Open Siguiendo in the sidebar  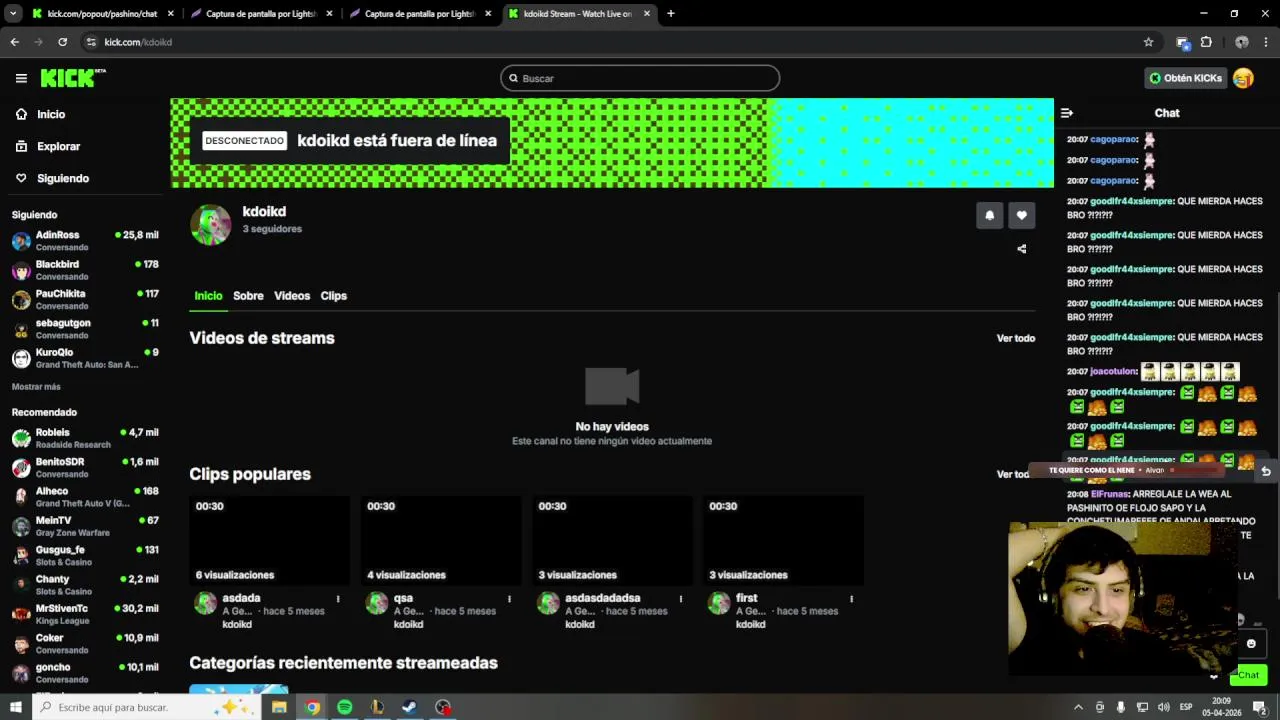tap(63, 178)
